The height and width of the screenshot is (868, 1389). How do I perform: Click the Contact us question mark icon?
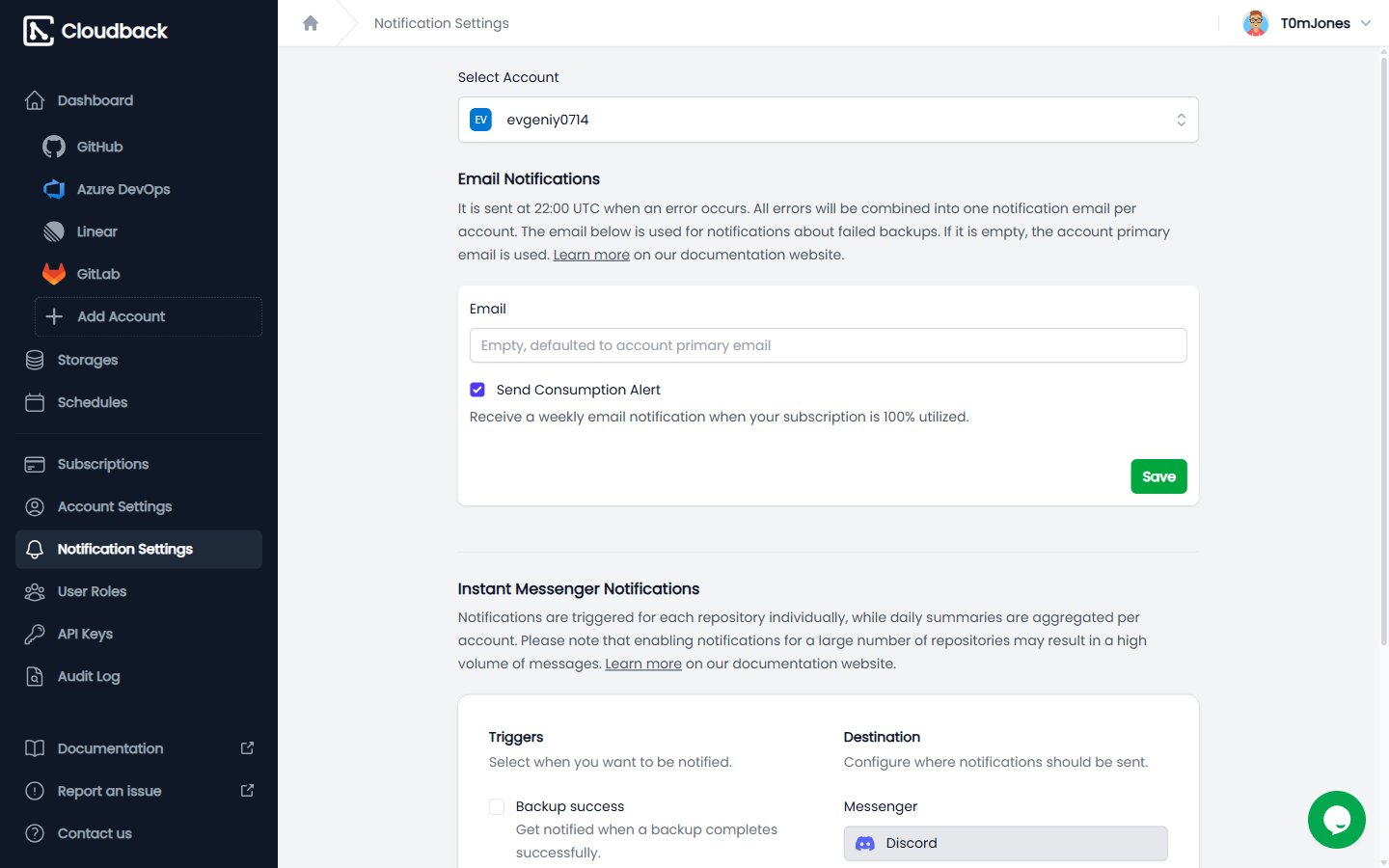pyautogui.click(x=35, y=833)
